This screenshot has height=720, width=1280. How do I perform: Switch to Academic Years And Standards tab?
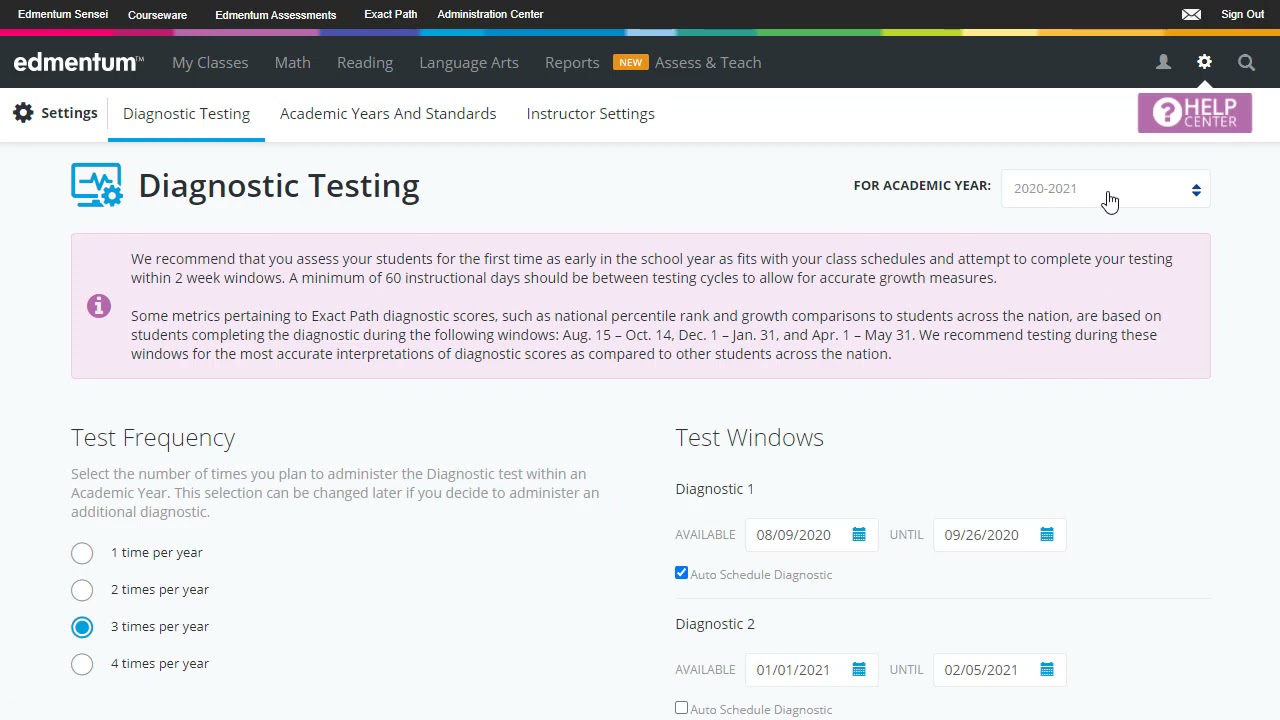(x=388, y=114)
